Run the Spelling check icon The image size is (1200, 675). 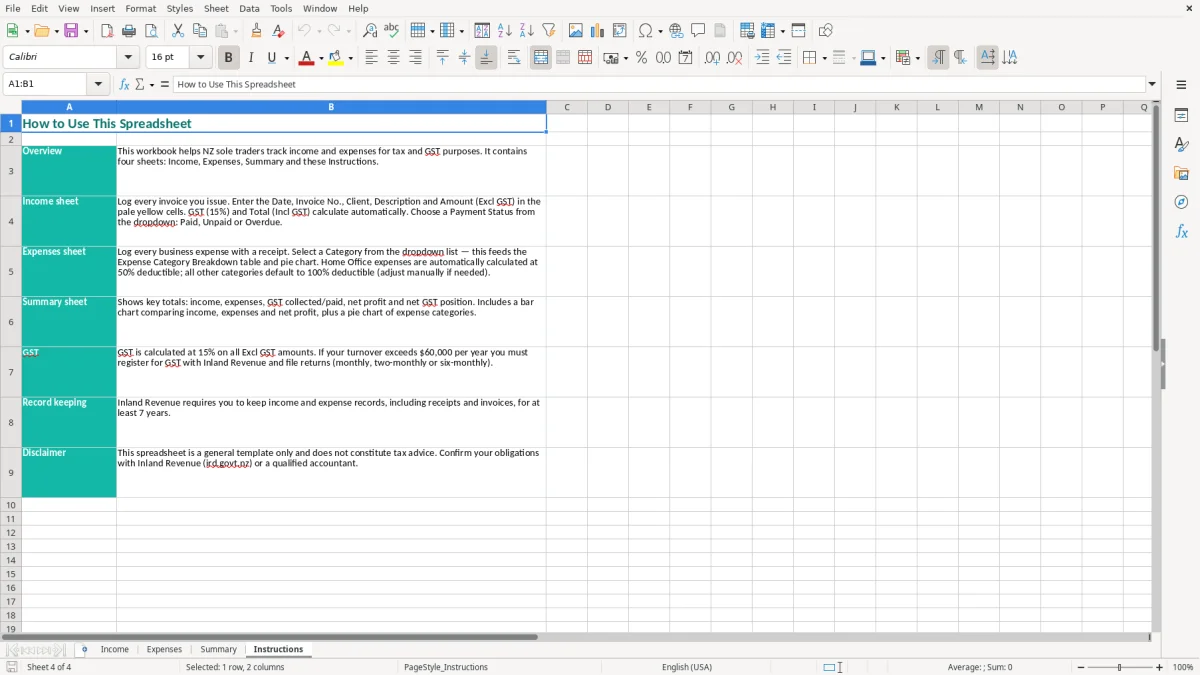pos(392,31)
